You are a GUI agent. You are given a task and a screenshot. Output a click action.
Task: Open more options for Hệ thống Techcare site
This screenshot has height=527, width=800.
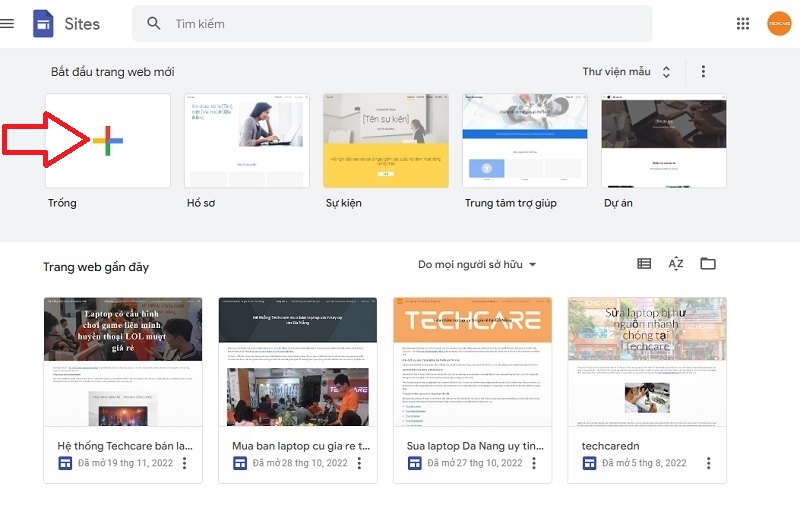[185, 463]
